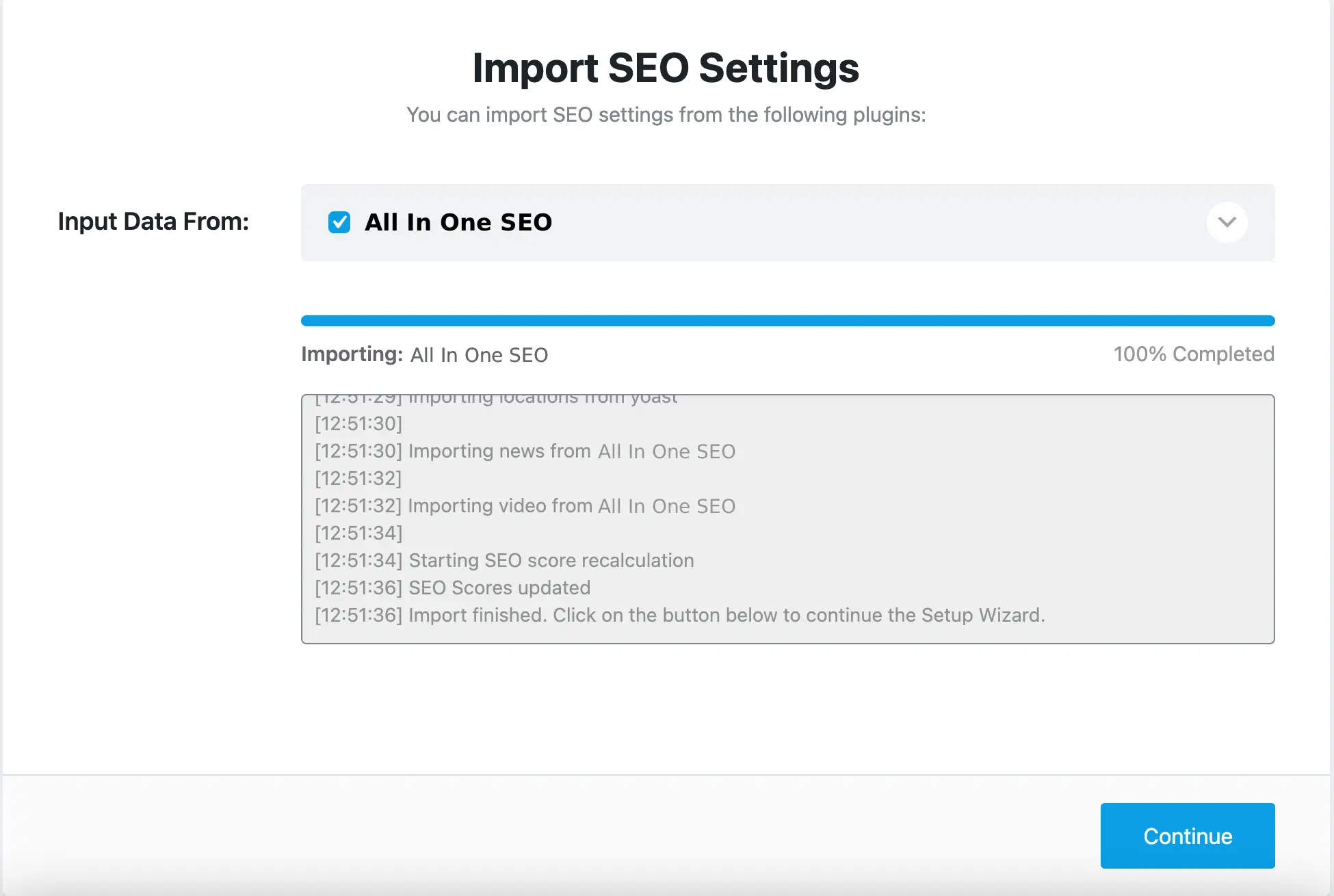Click the Continue button
The image size is (1334, 896).
(1187, 836)
